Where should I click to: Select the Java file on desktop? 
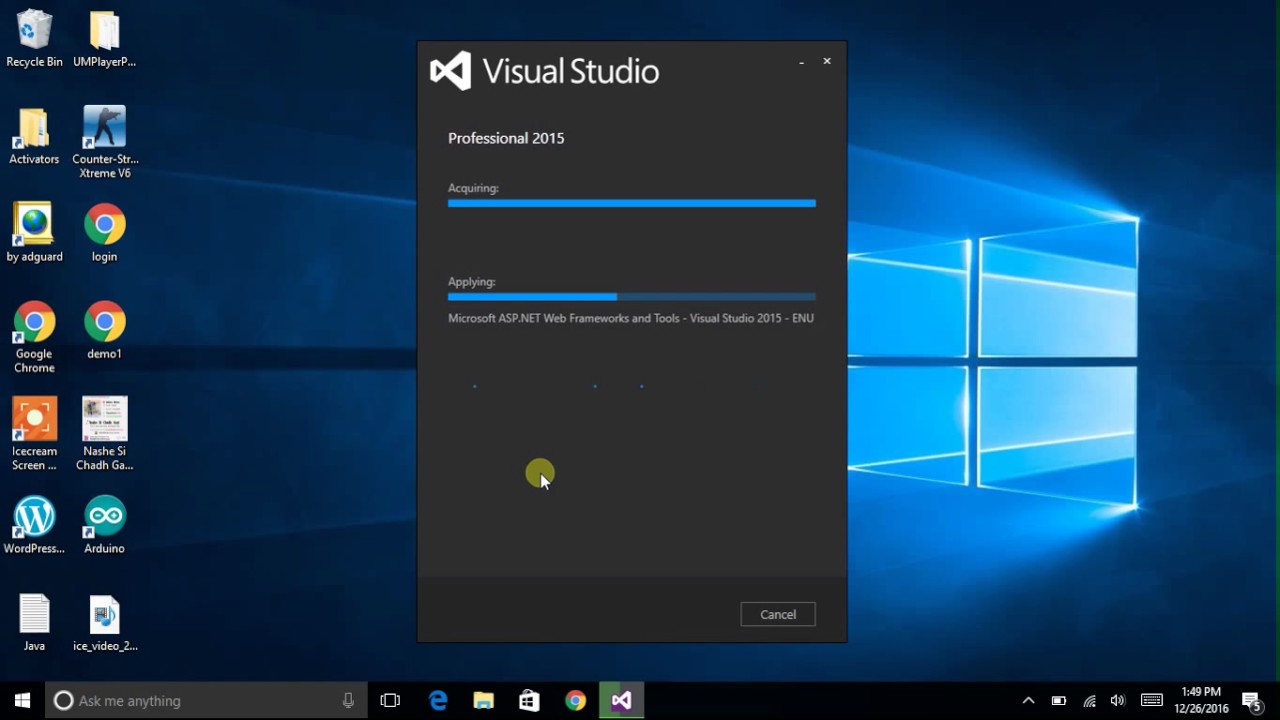point(34,623)
